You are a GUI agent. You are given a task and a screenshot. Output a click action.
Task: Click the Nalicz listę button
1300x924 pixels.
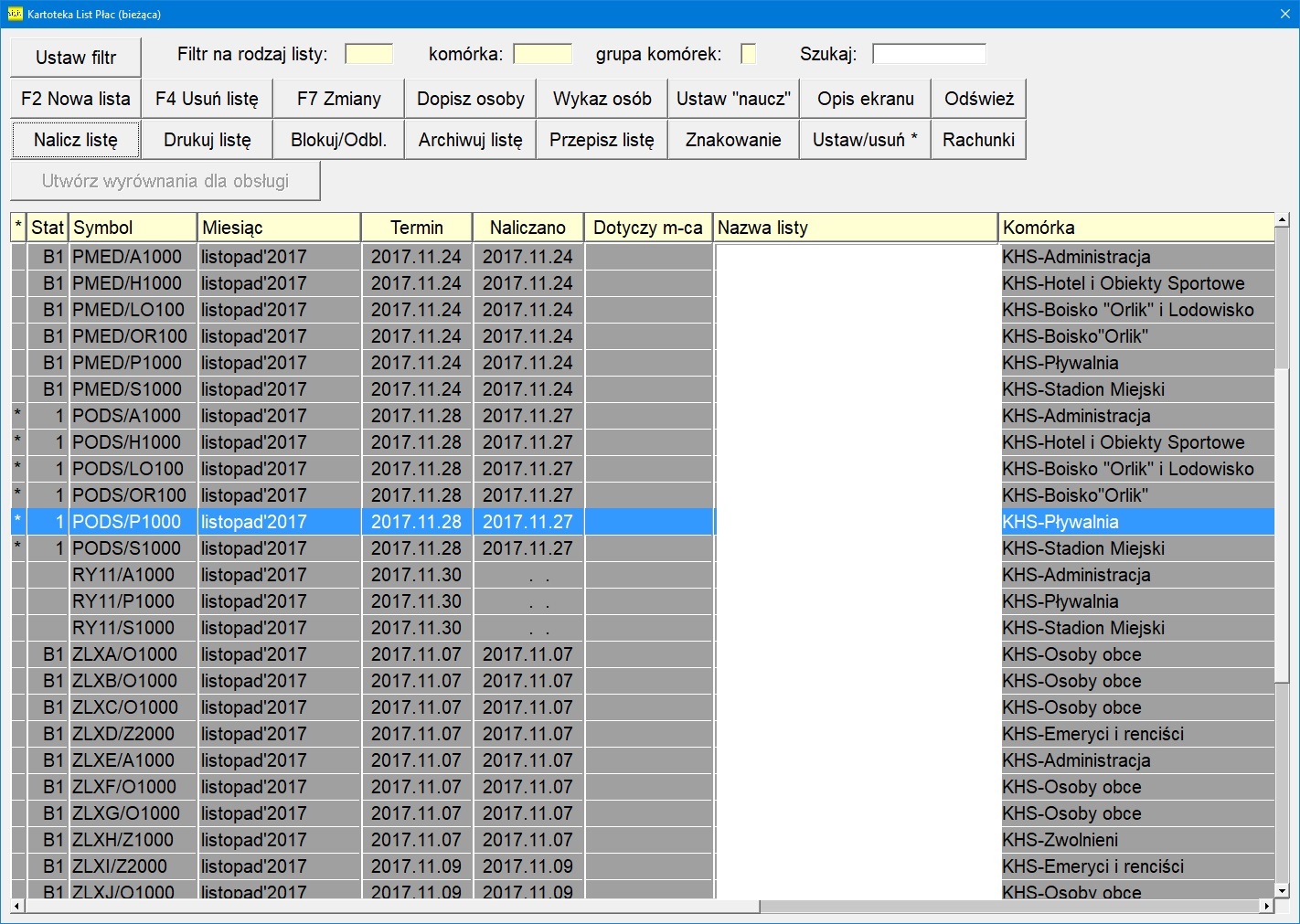click(76, 140)
